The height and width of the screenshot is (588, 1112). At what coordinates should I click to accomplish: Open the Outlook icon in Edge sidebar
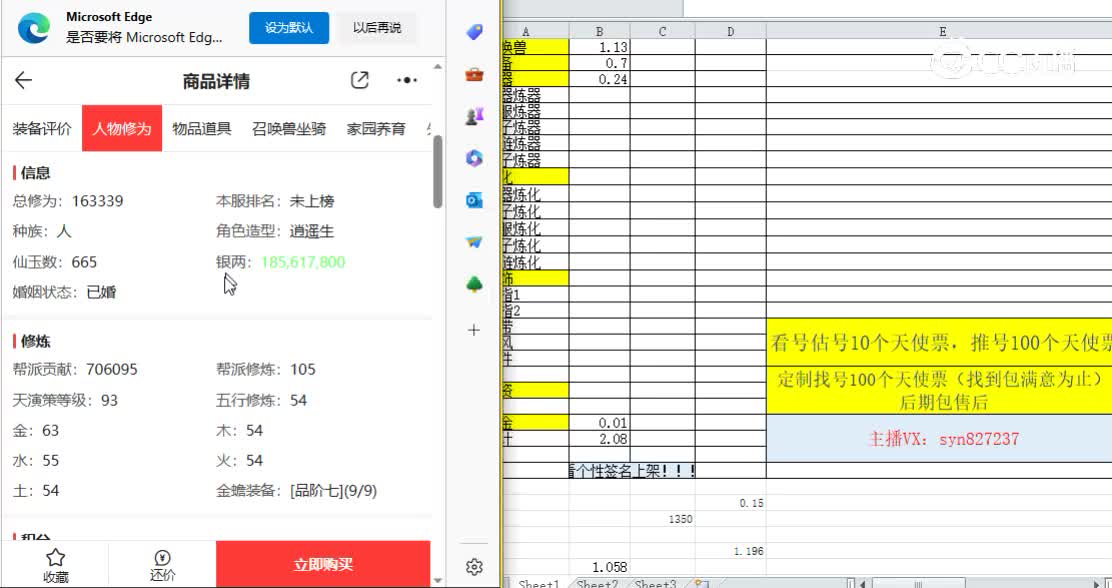(x=473, y=199)
